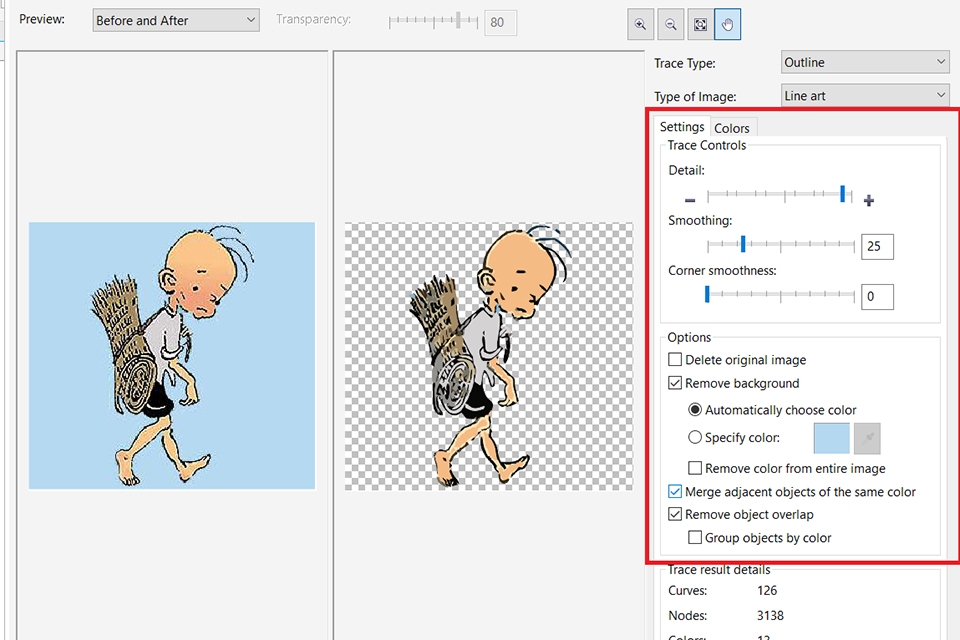960x640 pixels.
Task: Click the Zoom to Fit icon
Action: click(x=699, y=24)
